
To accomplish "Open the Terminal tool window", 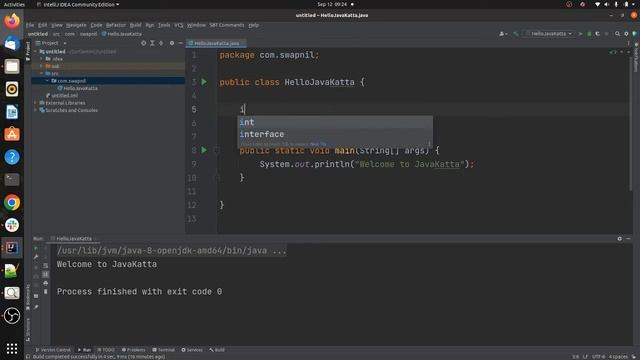I will (x=163, y=350).
